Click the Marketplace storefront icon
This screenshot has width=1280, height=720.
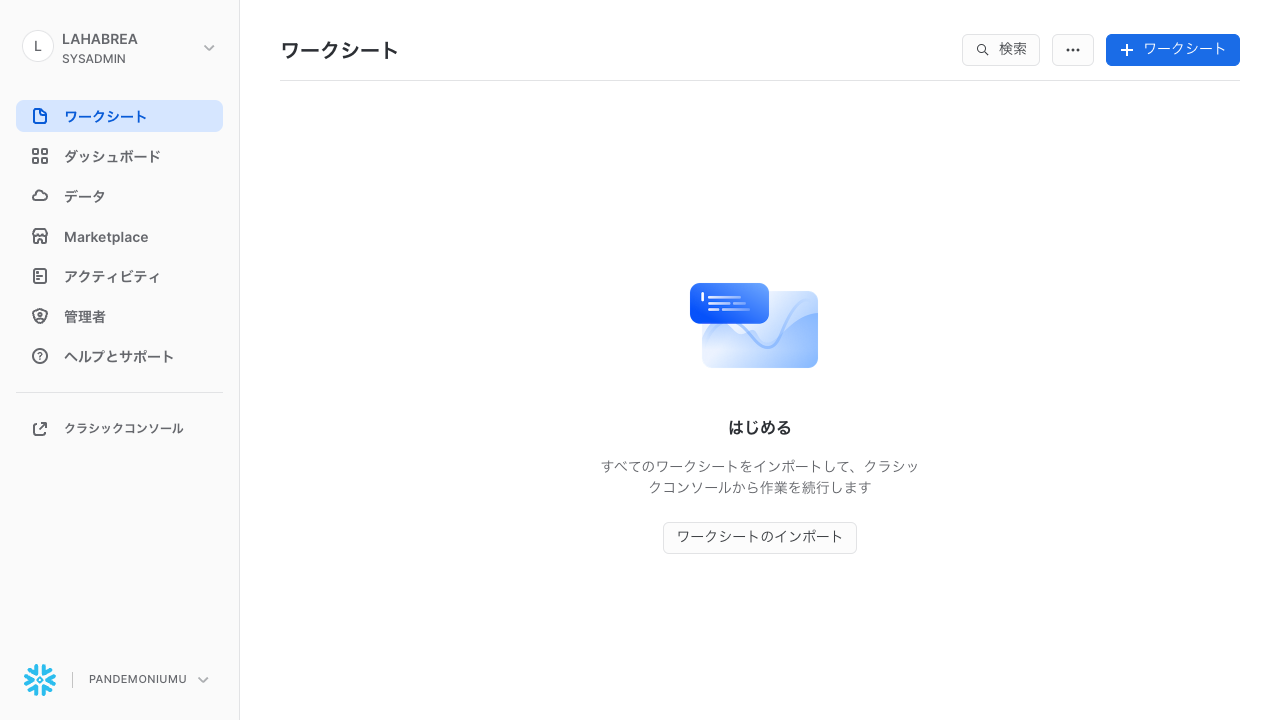pos(40,236)
